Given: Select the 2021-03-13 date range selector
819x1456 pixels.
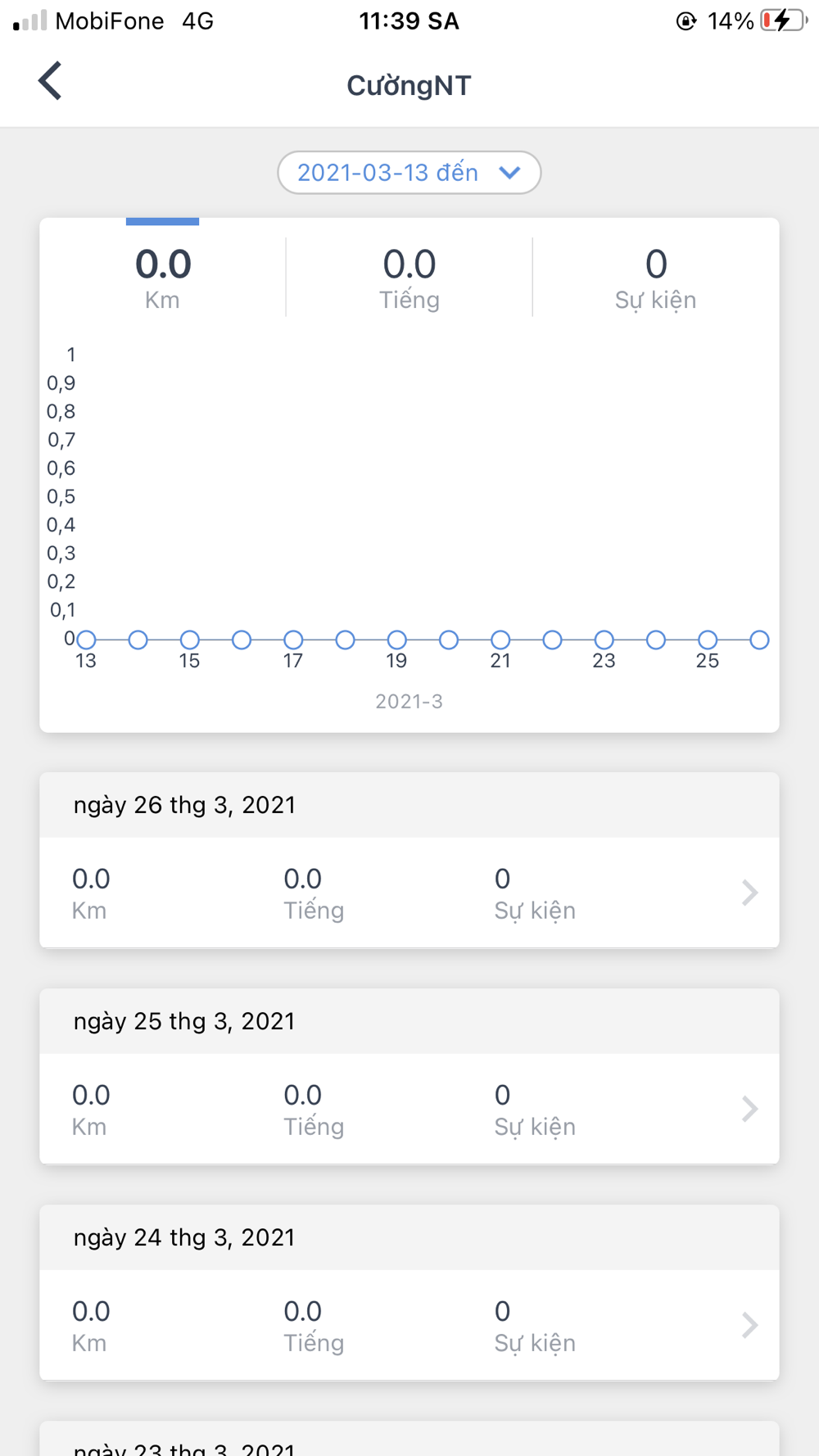Looking at the screenshot, I should 409,173.
